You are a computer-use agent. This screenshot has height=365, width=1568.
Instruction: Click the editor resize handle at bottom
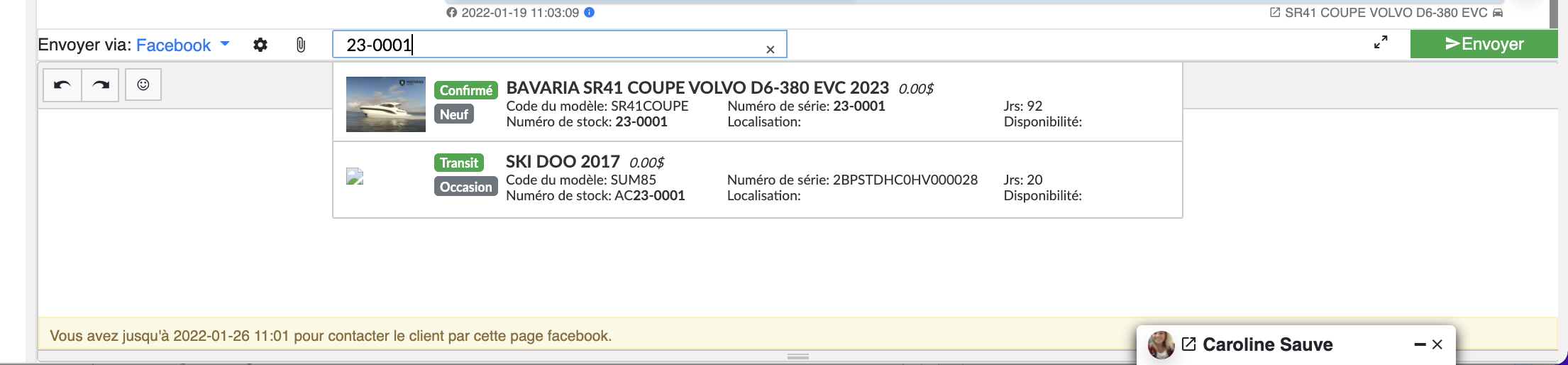click(797, 356)
